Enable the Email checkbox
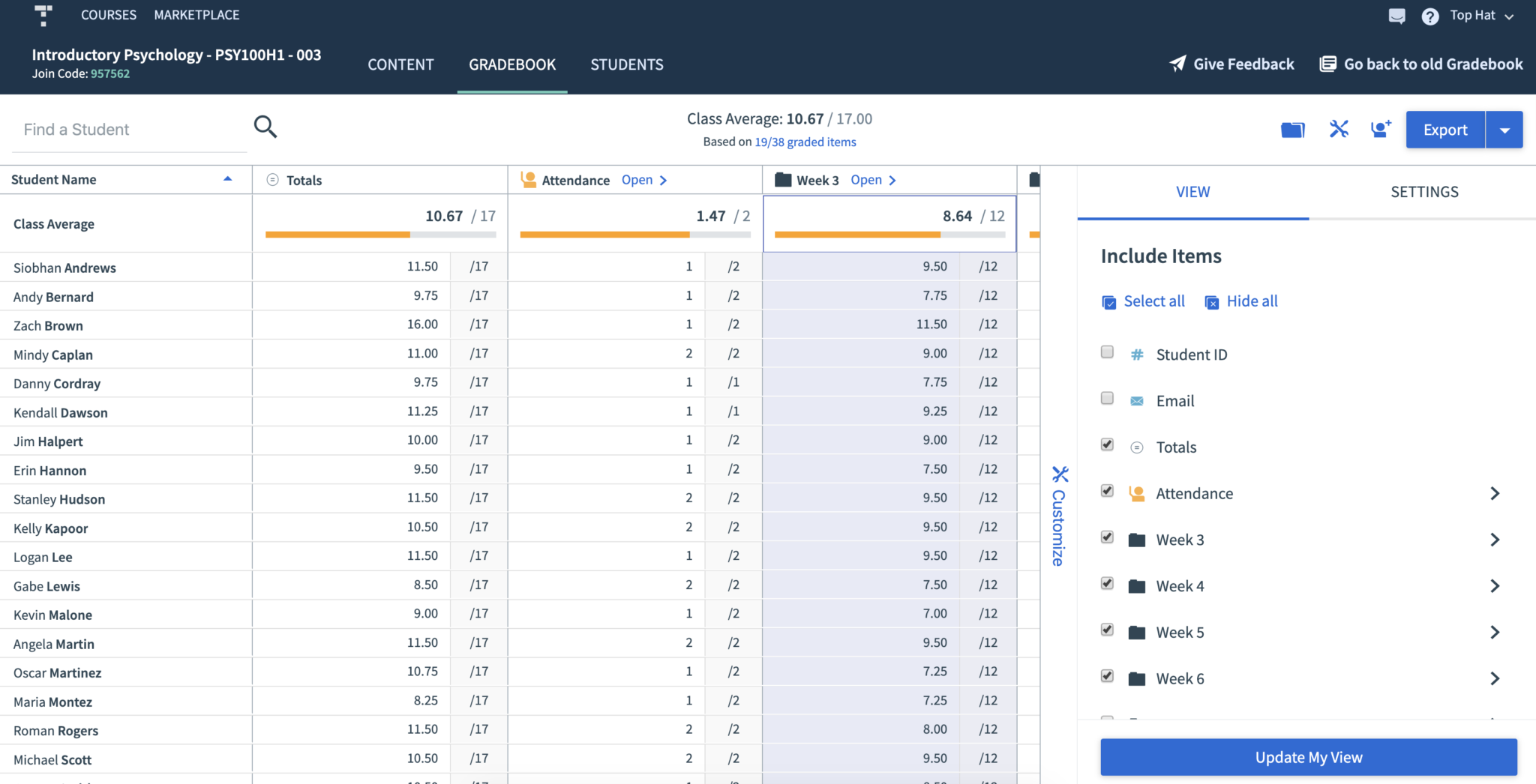This screenshot has width=1536, height=784. (1107, 398)
